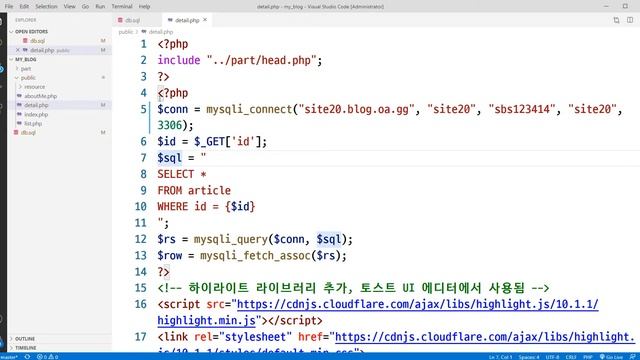Screen dimensions: 640x360
Task: Click the synchronize changes icon in status bar
Action: point(27,357)
